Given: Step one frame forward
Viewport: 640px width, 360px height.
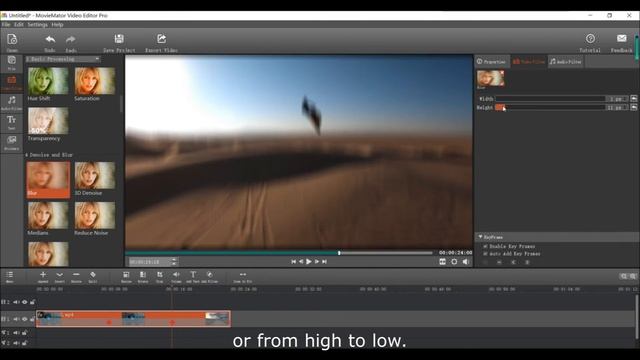Looking at the screenshot, I should click(317, 262).
